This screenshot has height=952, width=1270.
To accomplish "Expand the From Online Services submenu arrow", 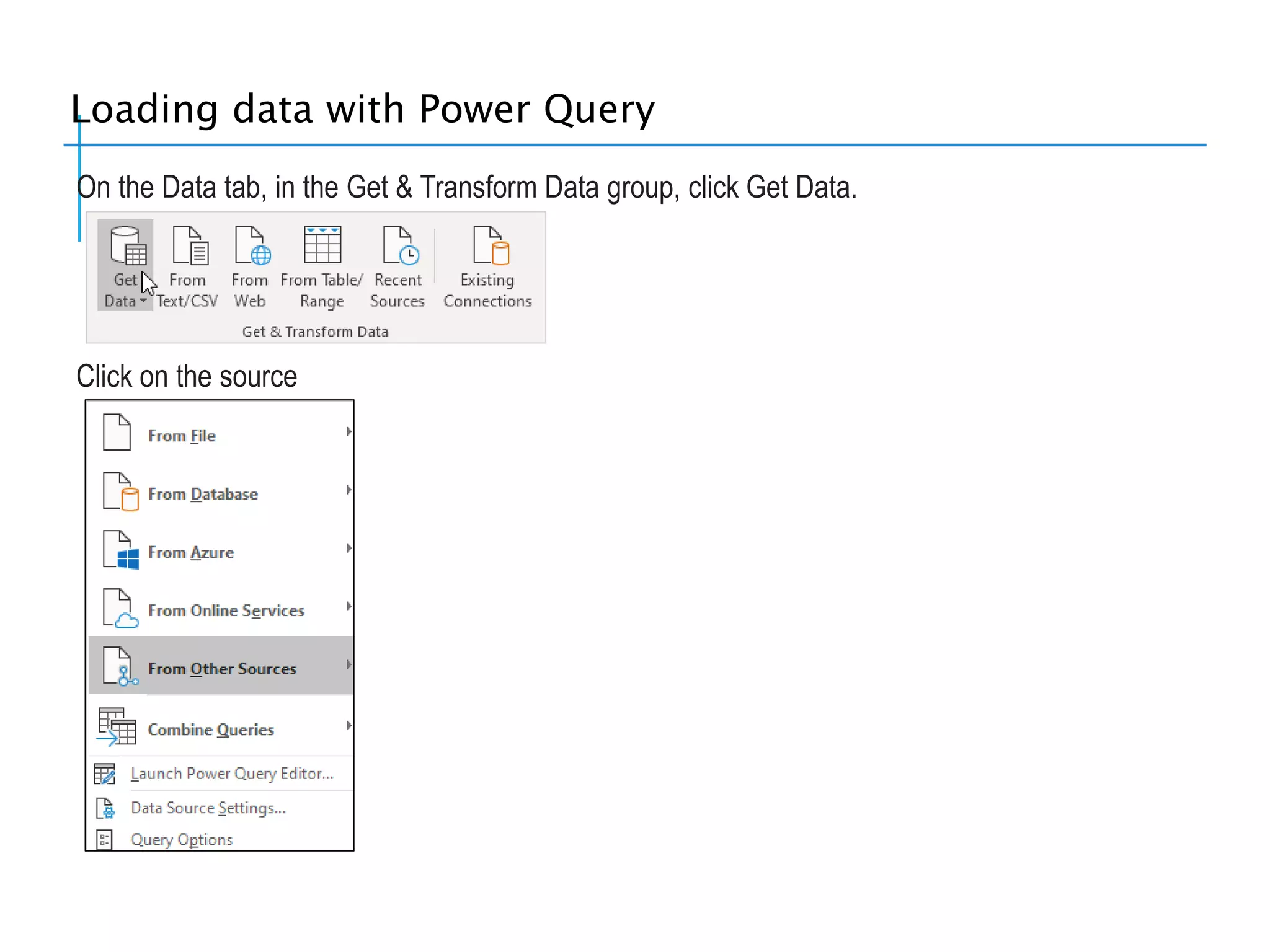I will 349,606.
